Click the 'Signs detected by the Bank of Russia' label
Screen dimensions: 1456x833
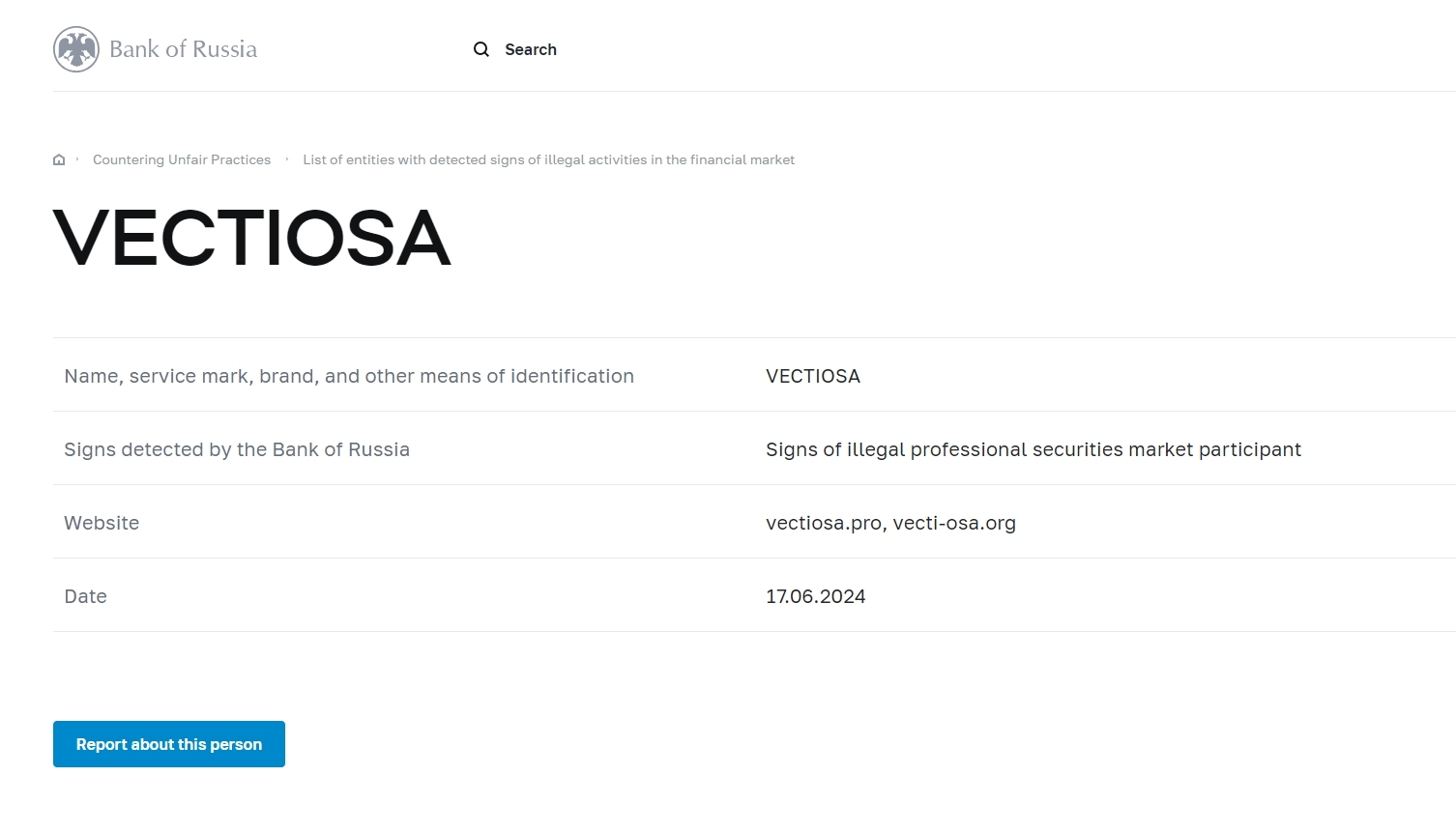[x=237, y=449]
